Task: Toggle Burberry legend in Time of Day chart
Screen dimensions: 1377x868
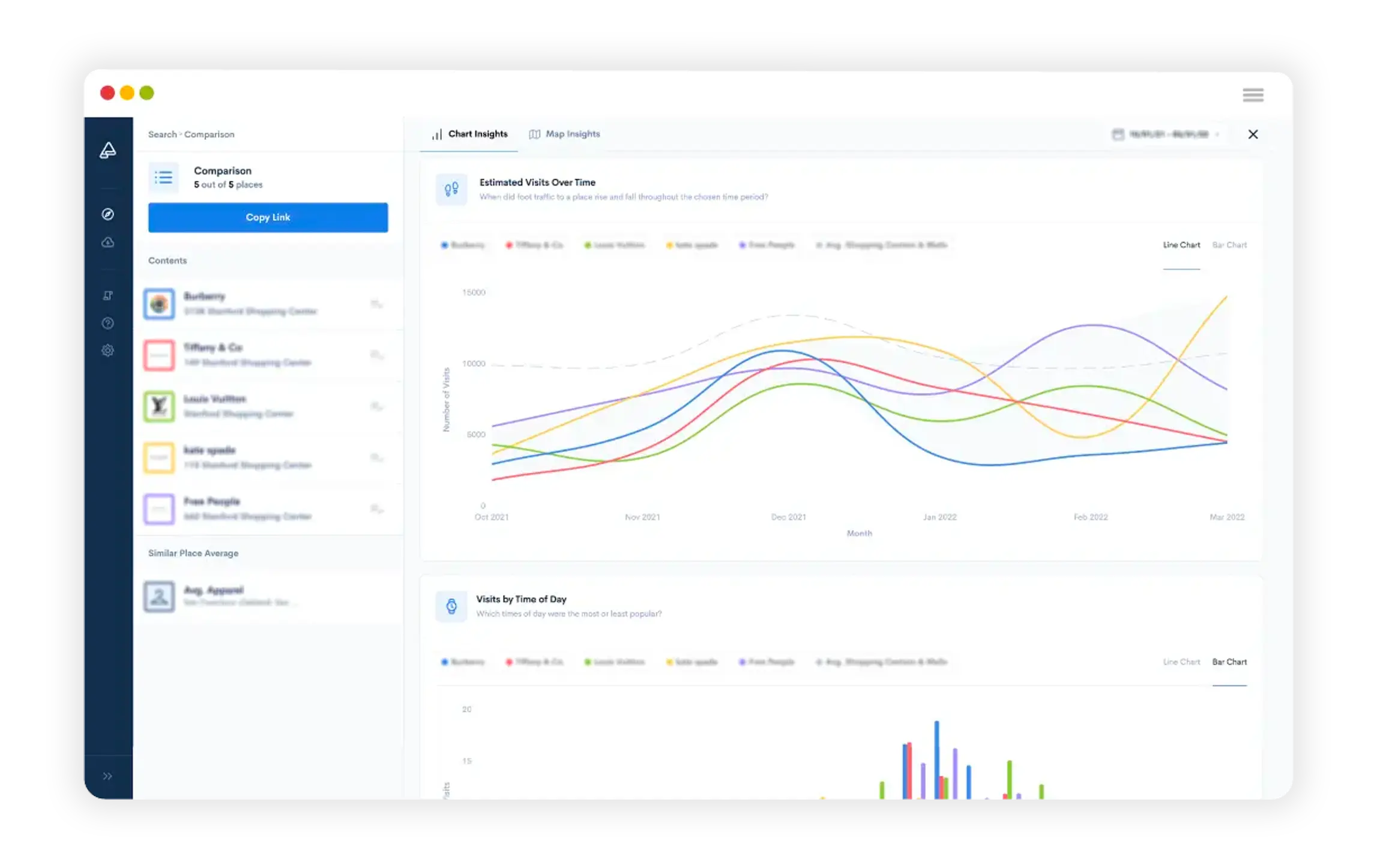Action: click(463, 662)
